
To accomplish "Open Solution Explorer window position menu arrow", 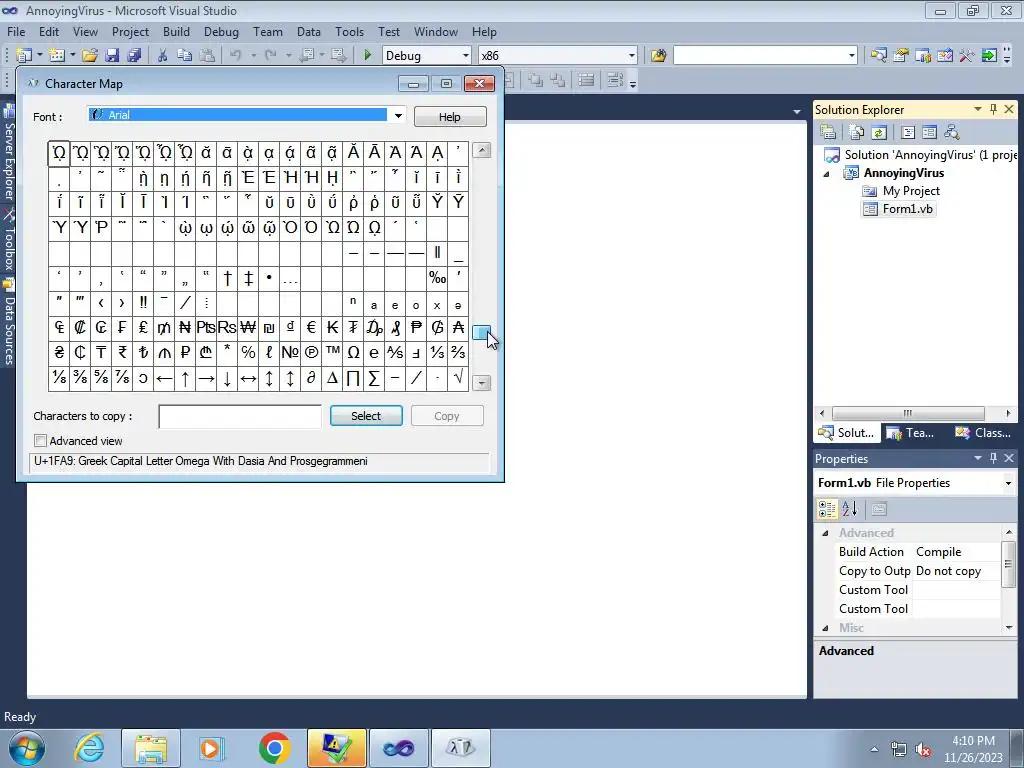I will click(x=978, y=109).
